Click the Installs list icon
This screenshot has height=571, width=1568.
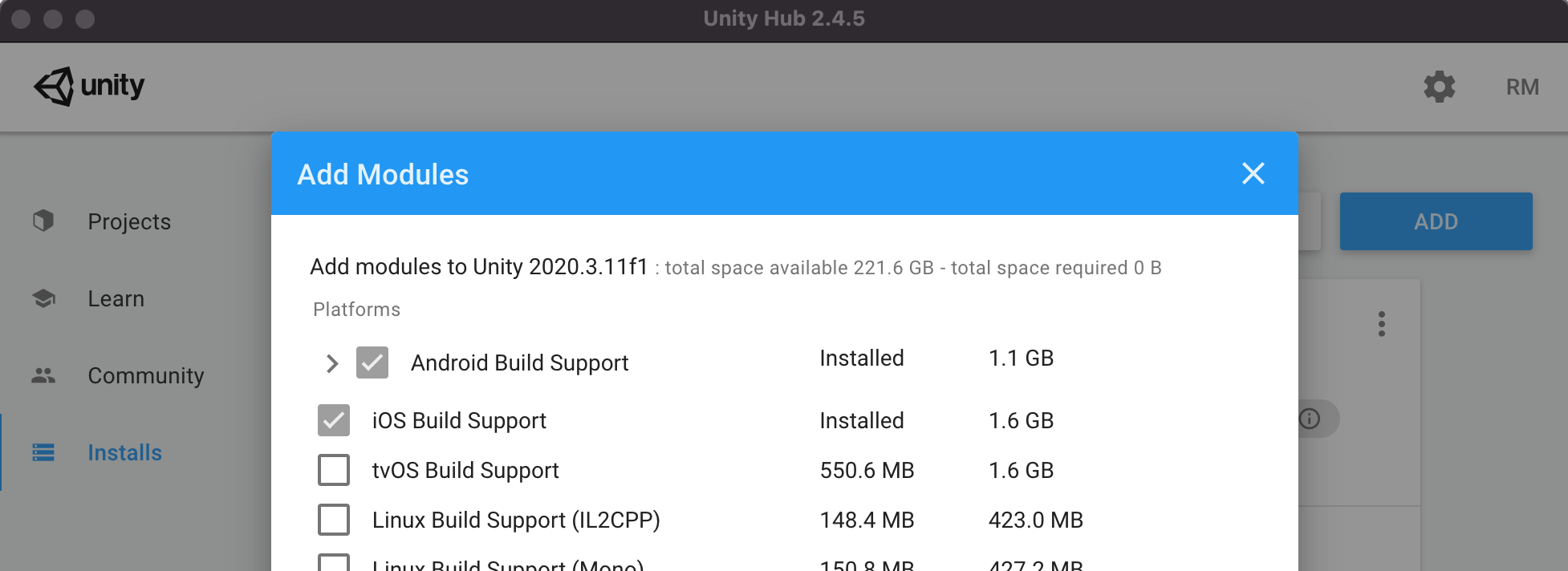(44, 452)
